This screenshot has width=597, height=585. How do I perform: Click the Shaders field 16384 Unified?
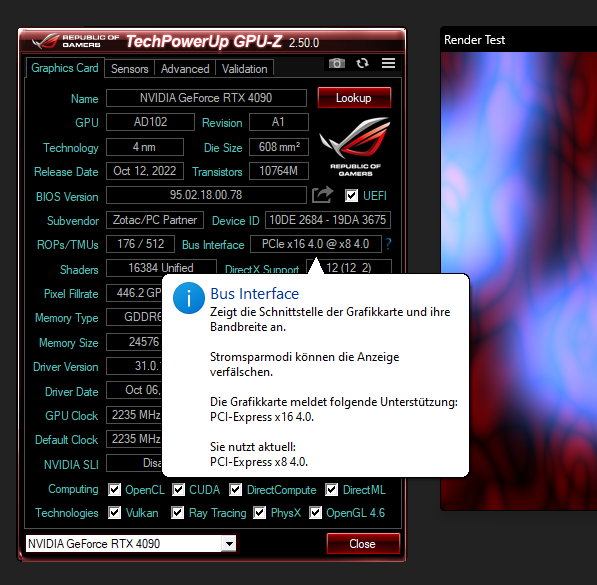[161, 267]
